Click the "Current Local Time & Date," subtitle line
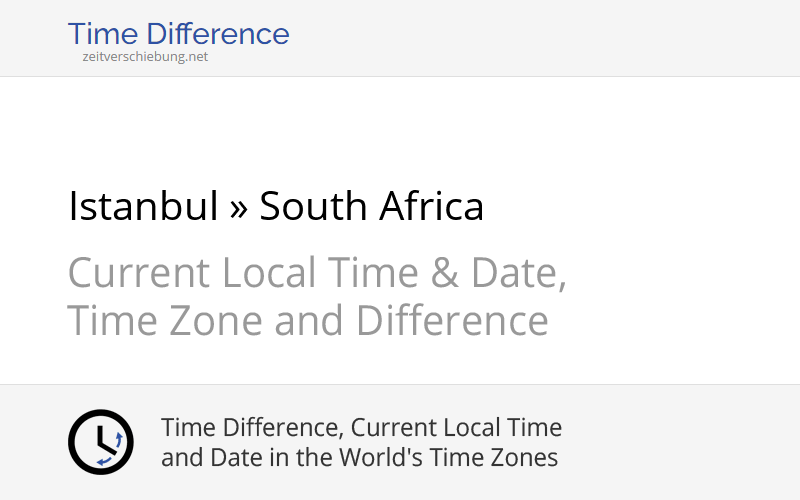800x500 pixels. click(317, 273)
